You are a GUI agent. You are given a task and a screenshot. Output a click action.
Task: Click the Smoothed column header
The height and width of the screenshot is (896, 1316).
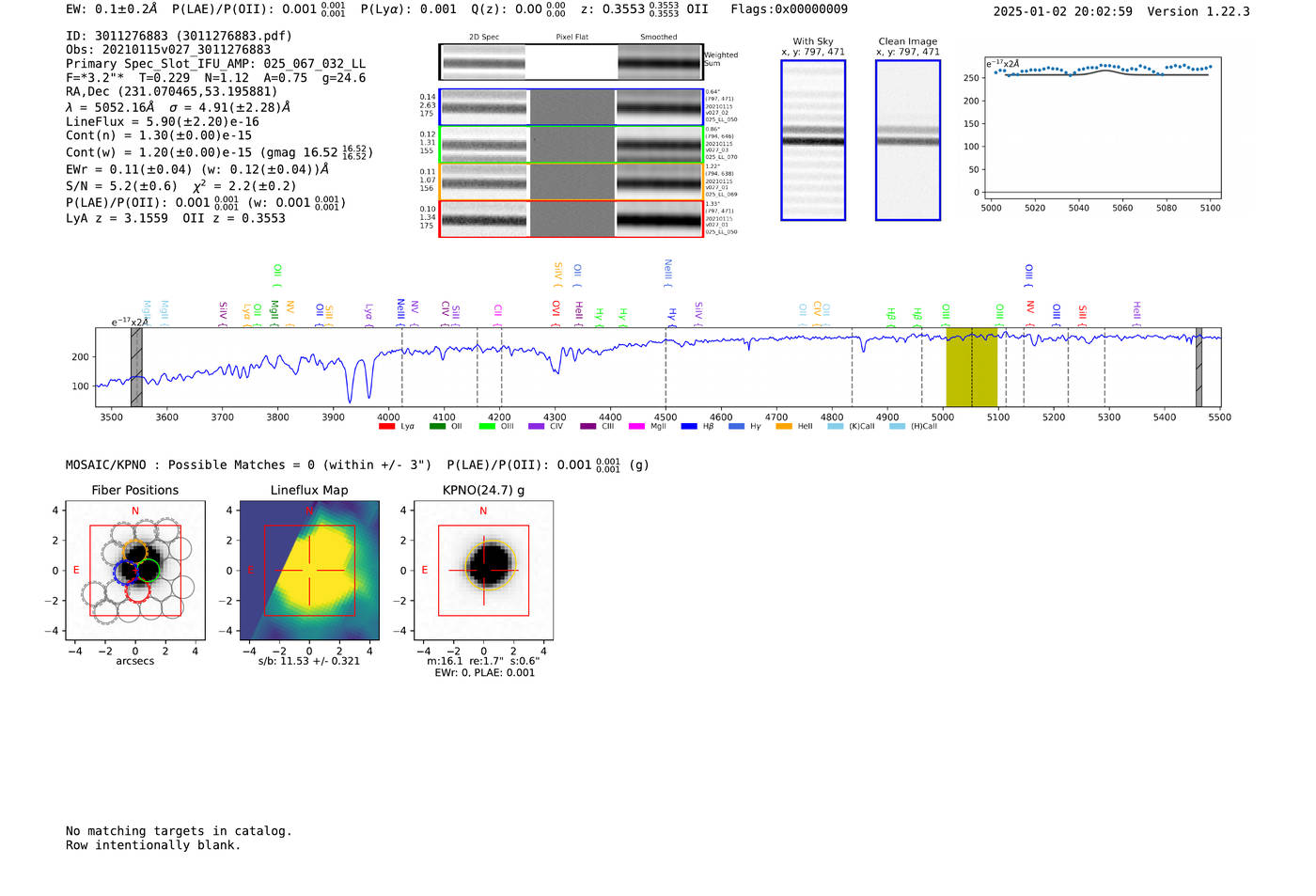pyautogui.click(x=659, y=37)
